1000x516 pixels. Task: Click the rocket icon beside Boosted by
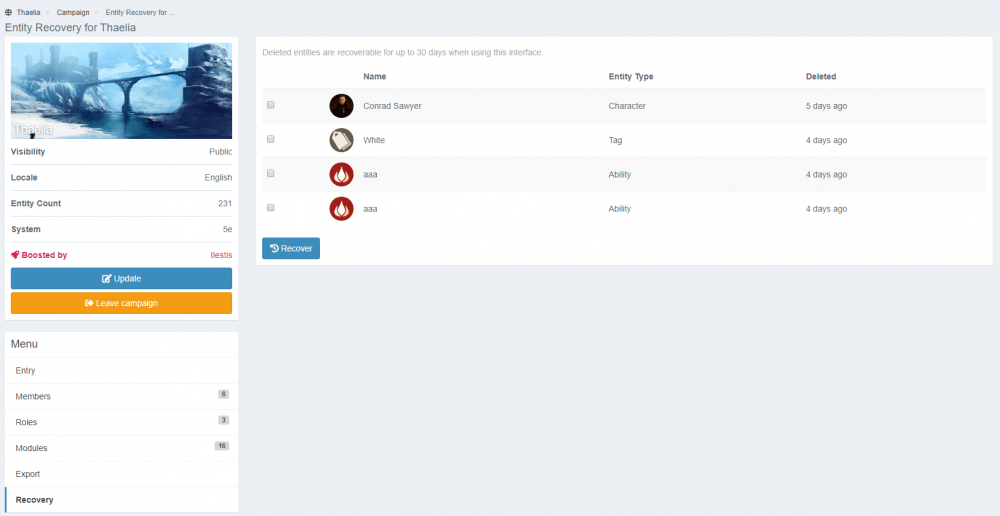click(x=15, y=255)
